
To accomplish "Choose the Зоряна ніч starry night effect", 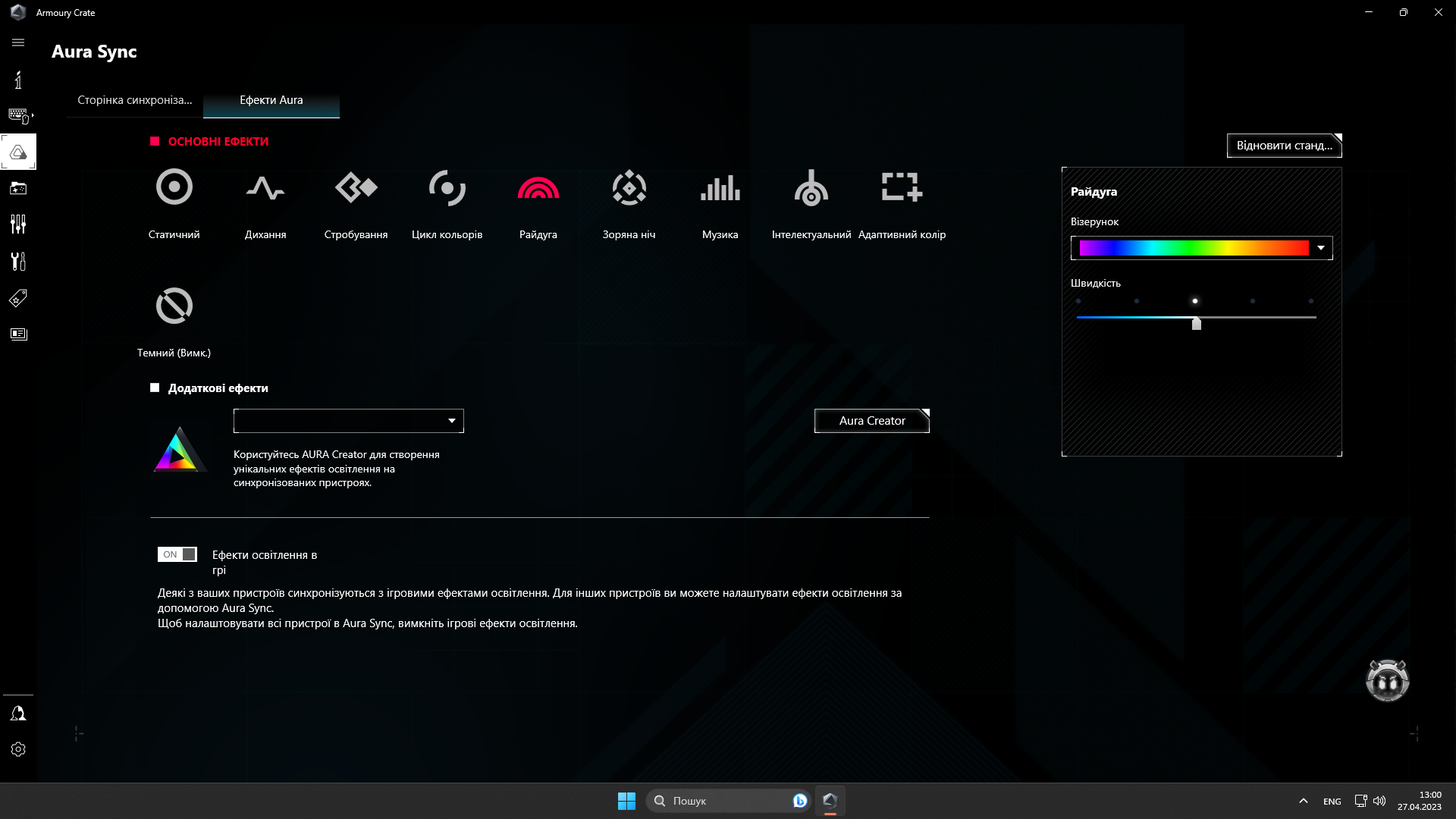I will (629, 203).
